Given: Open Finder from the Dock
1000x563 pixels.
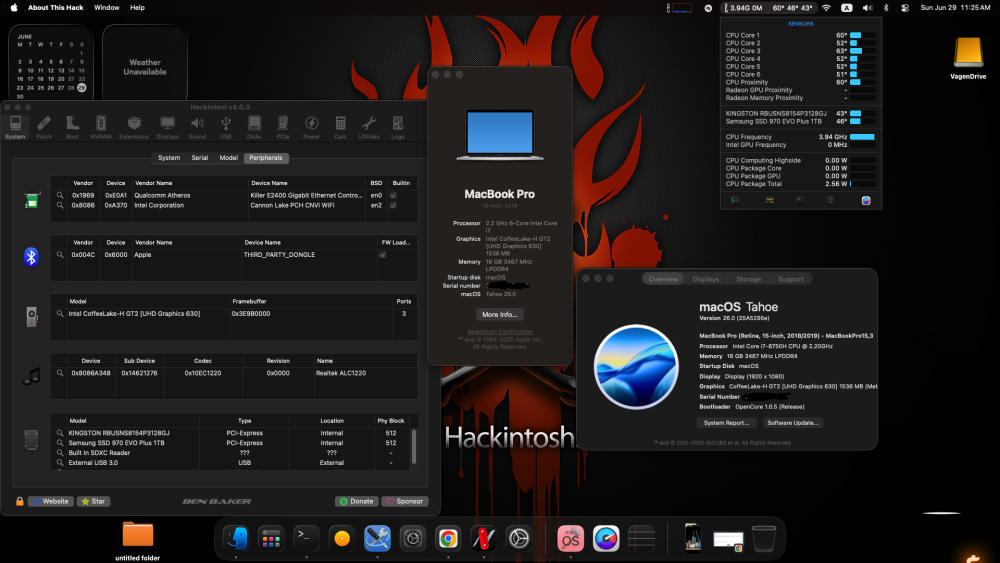Looking at the screenshot, I should tap(236, 538).
